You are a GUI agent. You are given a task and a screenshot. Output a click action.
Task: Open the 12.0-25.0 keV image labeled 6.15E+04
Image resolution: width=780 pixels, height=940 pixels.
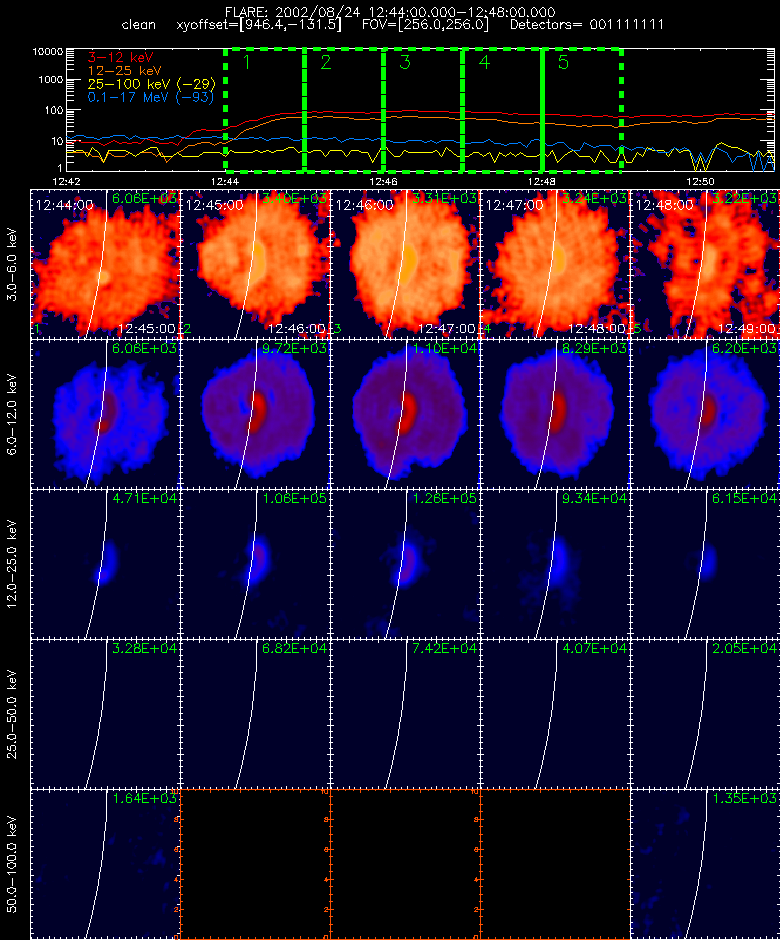(x=705, y=564)
